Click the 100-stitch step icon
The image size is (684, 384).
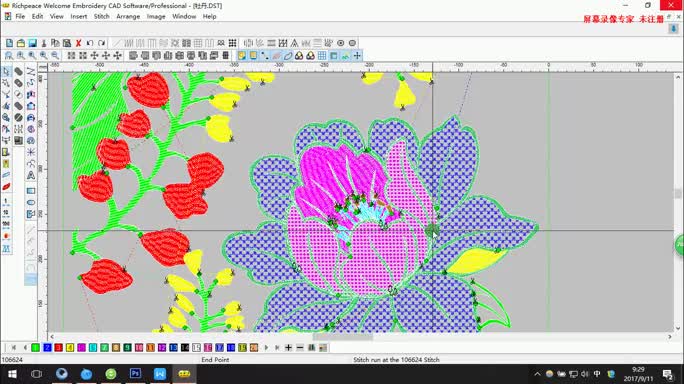(x=6, y=225)
